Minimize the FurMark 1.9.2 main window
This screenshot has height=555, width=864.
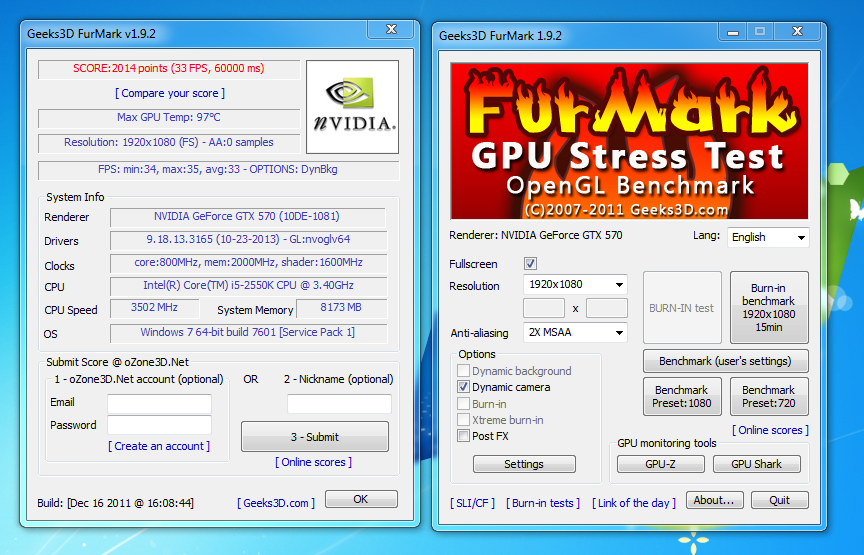click(733, 31)
